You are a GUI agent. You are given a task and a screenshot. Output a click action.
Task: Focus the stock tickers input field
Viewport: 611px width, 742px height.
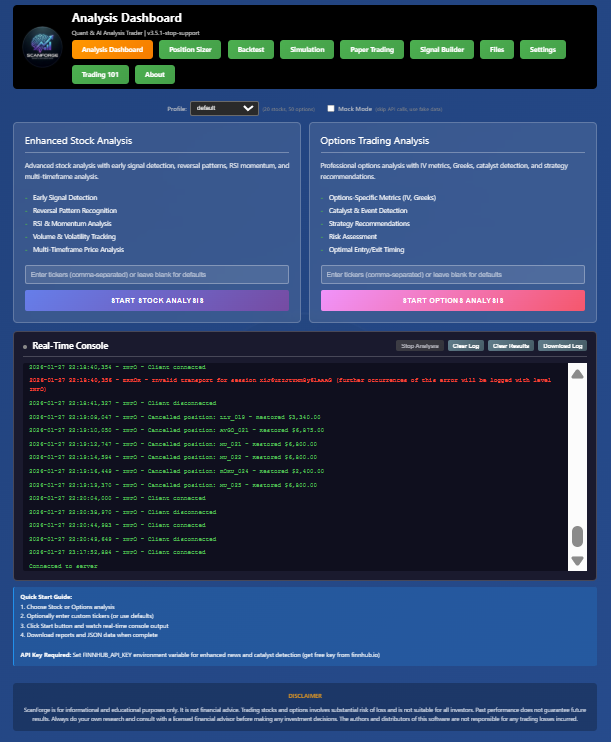tap(157, 274)
